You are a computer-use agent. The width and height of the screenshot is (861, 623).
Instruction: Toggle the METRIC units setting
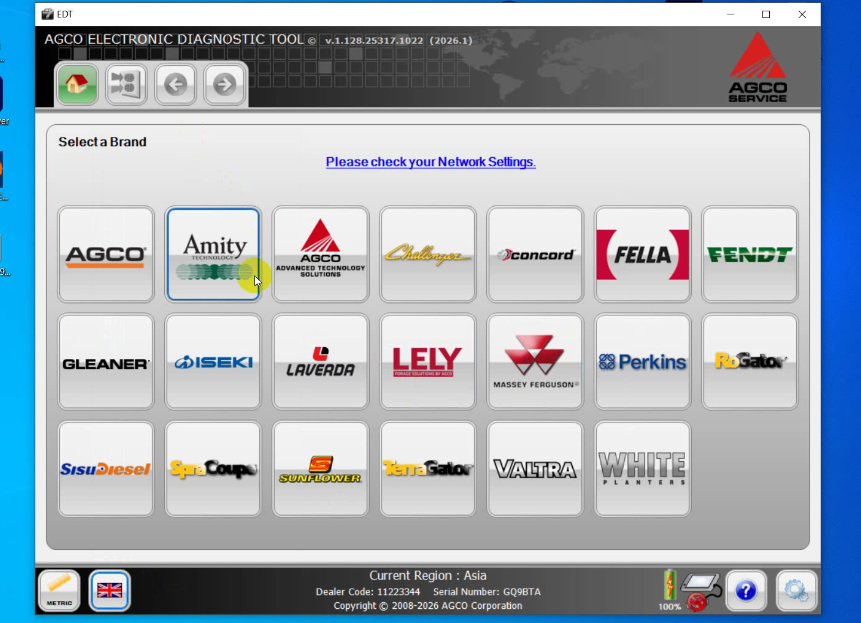(x=57, y=590)
